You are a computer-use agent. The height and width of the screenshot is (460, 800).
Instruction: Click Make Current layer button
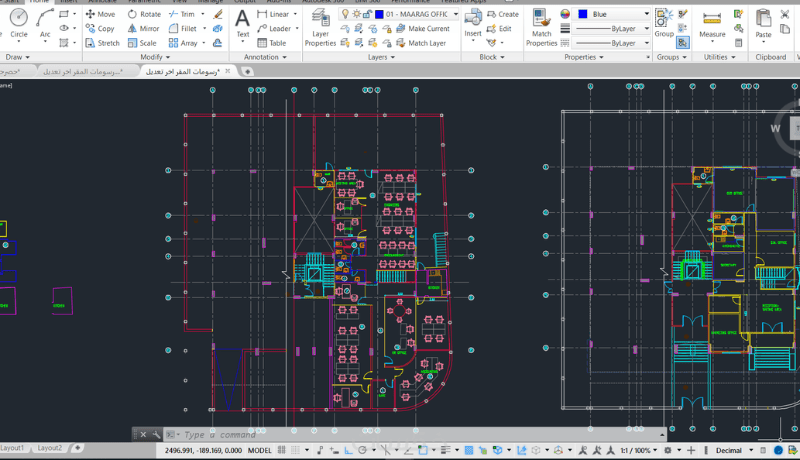423,29
